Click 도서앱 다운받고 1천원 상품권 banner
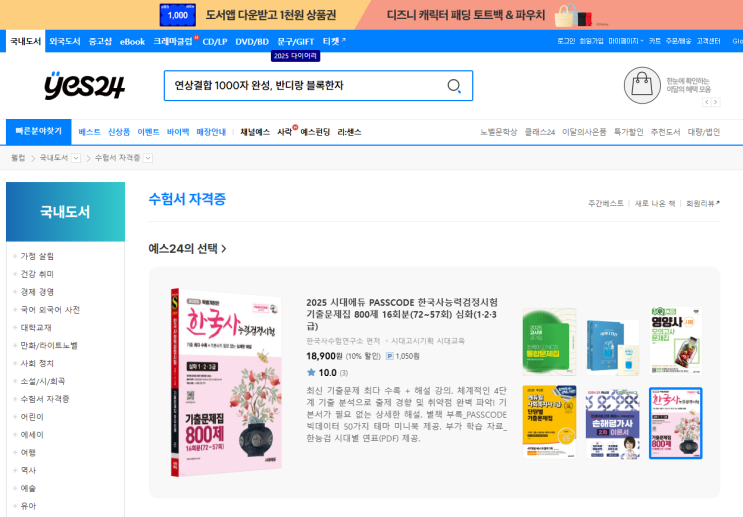The width and height of the screenshot is (743, 517). (x=271, y=15)
